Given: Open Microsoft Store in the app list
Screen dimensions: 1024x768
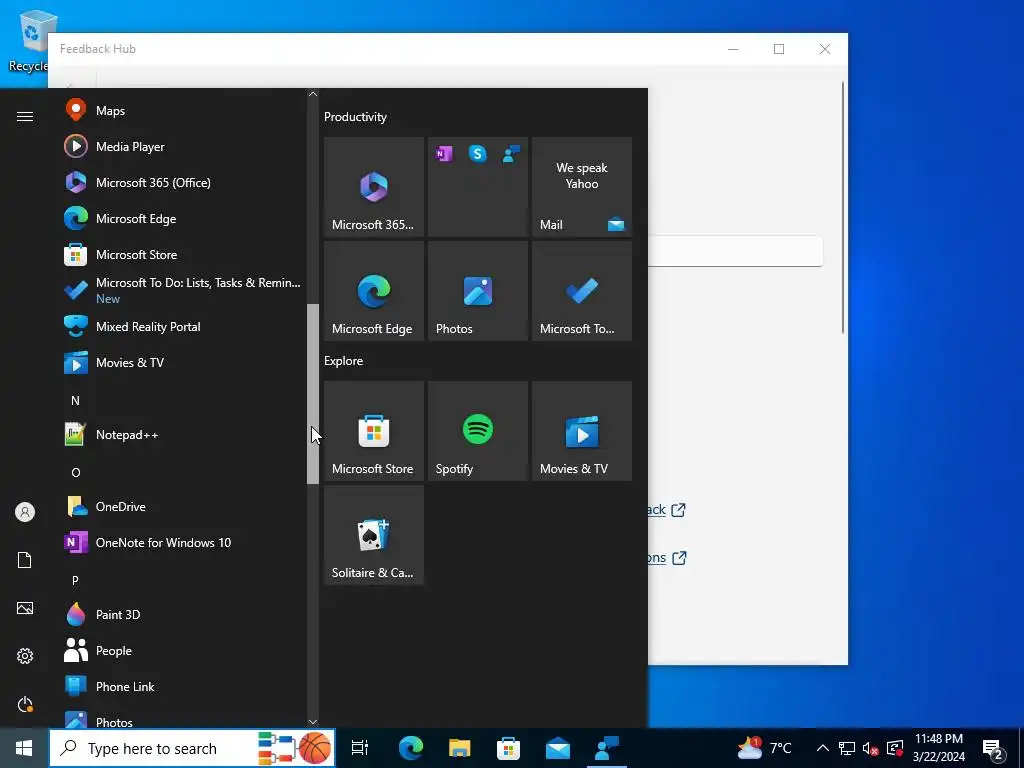Looking at the screenshot, I should click(x=181, y=254).
